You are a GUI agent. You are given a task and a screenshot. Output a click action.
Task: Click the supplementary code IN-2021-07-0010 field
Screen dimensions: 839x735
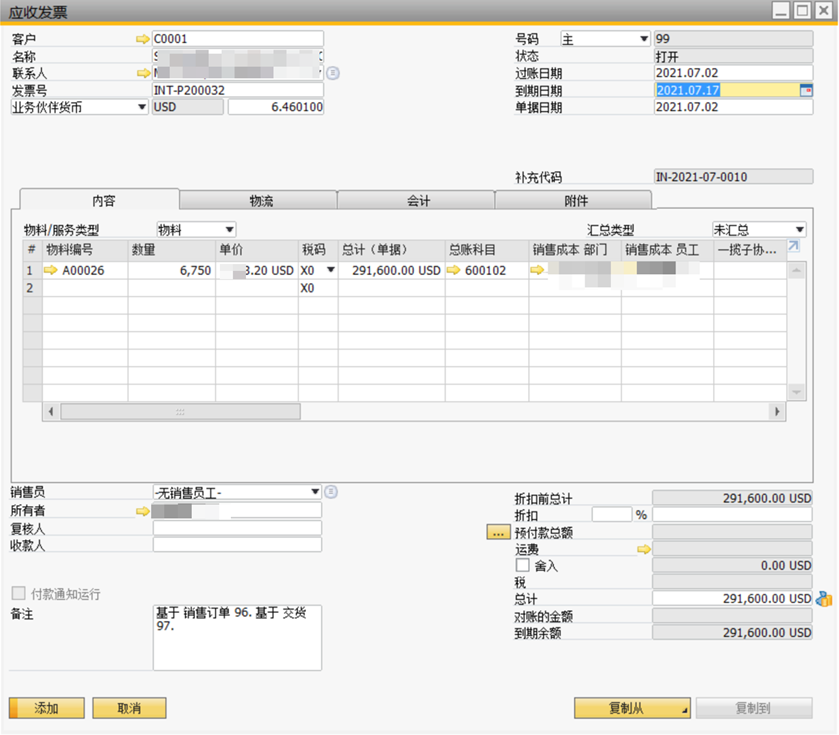point(734,177)
